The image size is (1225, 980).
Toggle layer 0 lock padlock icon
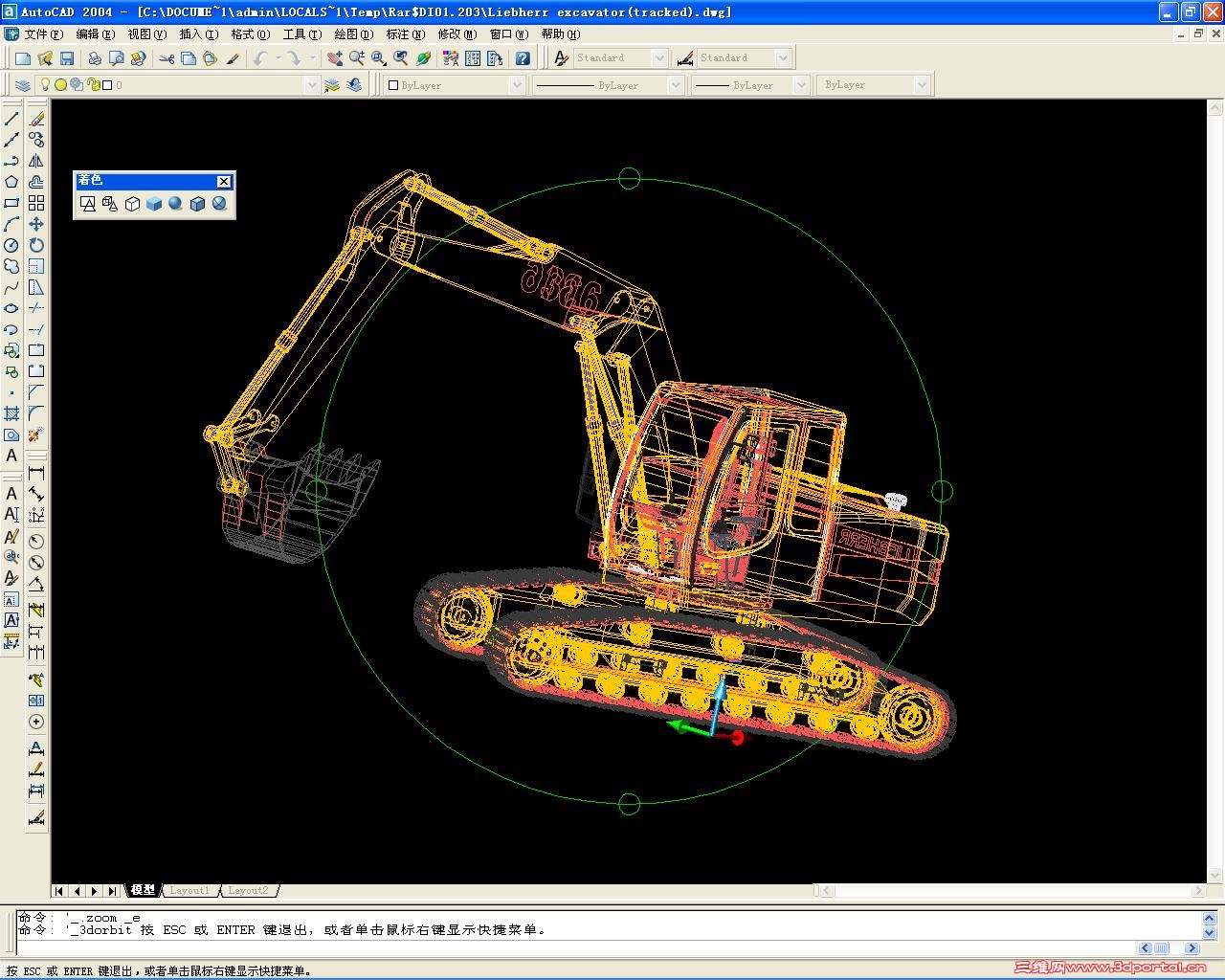[x=93, y=85]
